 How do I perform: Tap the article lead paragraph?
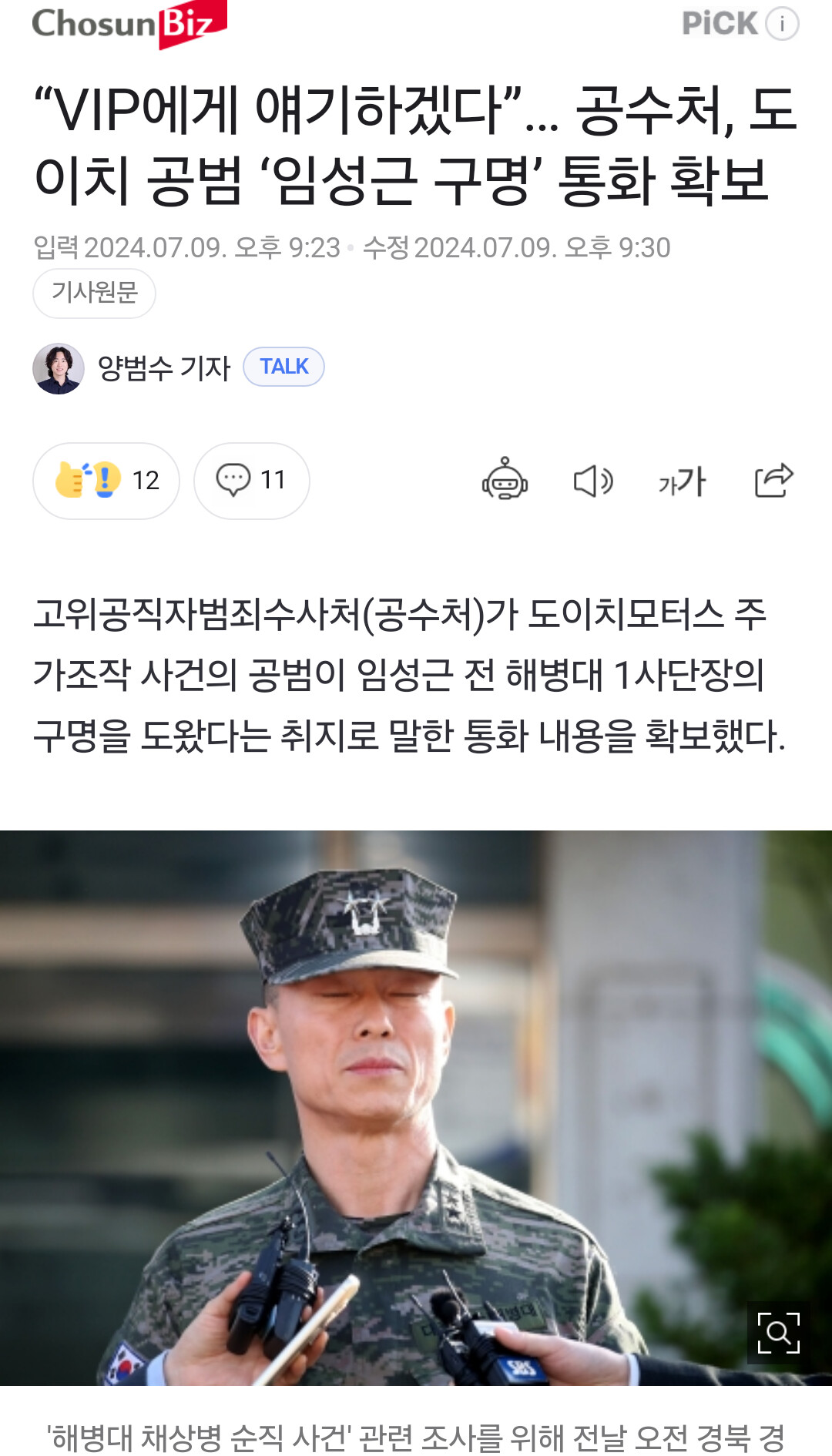point(409,675)
